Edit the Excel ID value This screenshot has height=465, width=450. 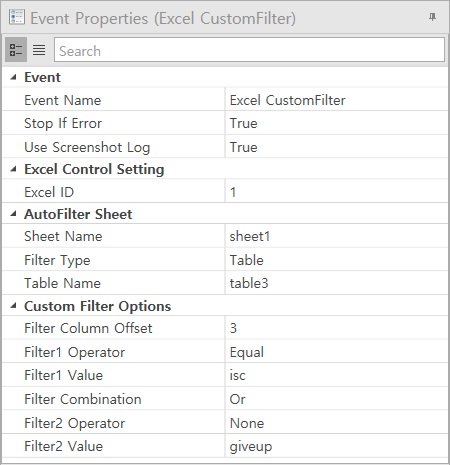336,192
